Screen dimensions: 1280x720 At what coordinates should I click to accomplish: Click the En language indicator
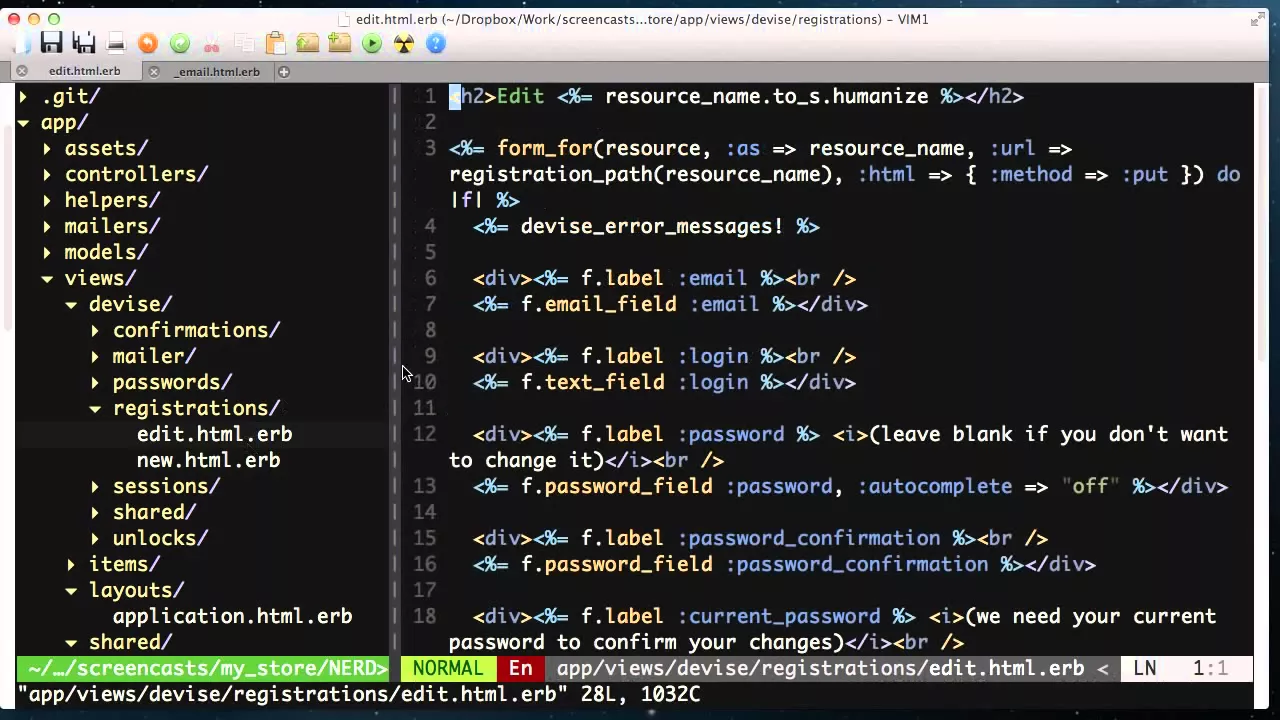[521, 668]
